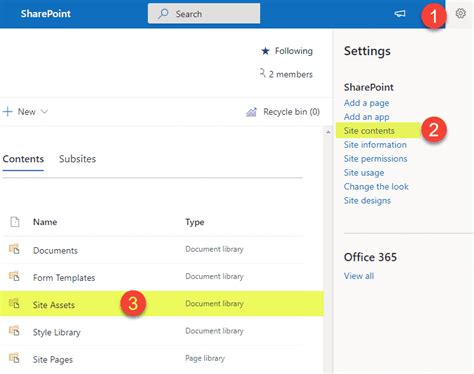Sort by the Name column header
The width and height of the screenshot is (474, 374).
tap(45, 222)
